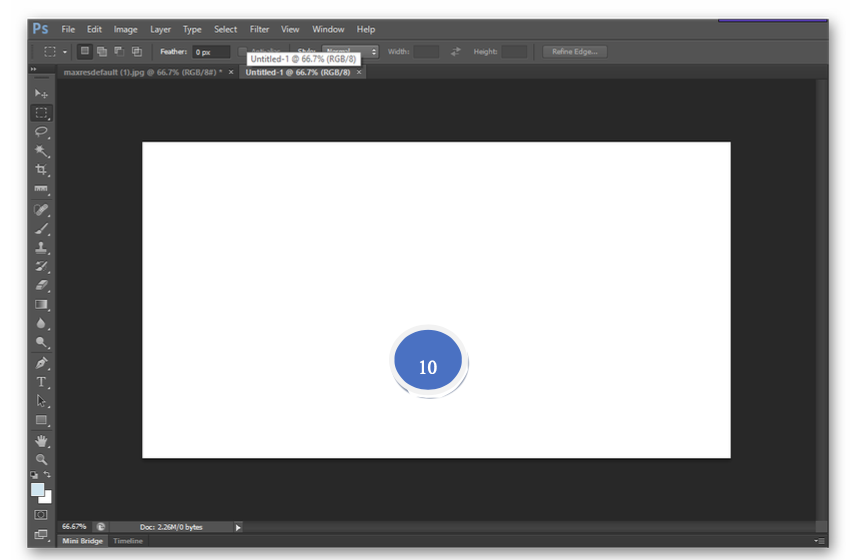859x560 pixels.
Task: Click the foreground color swatch
Action: tap(37, 489)
